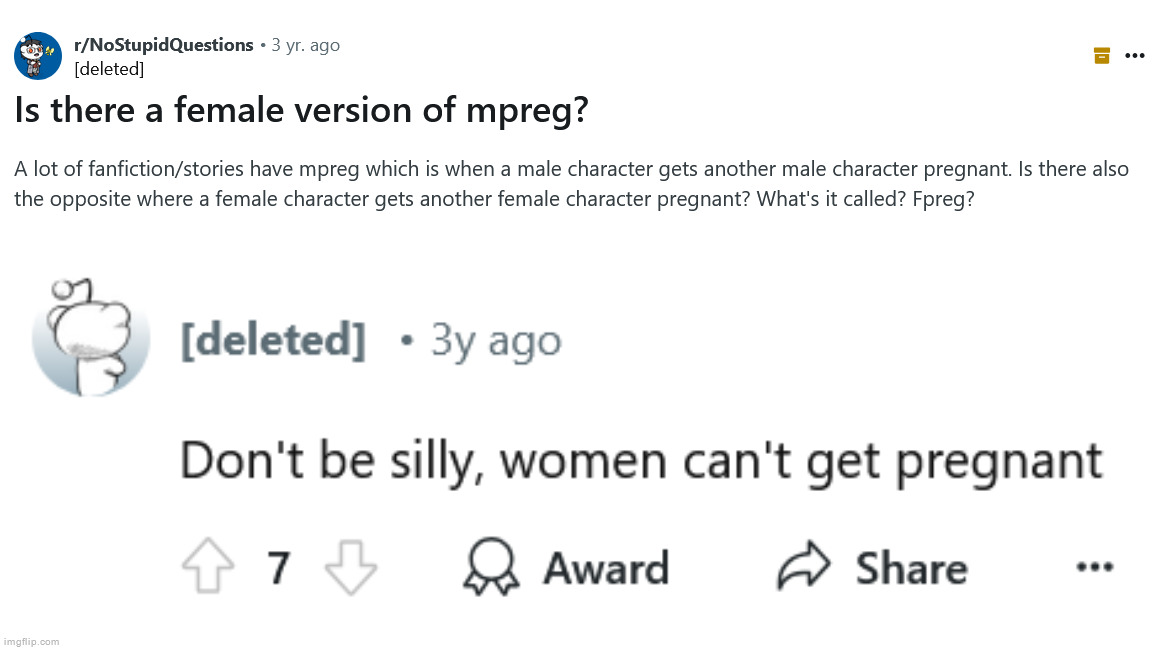Screen dimensions: 1153x650
Task: Click the "women can't get pregnant" comment text
Action: [640, 460]
